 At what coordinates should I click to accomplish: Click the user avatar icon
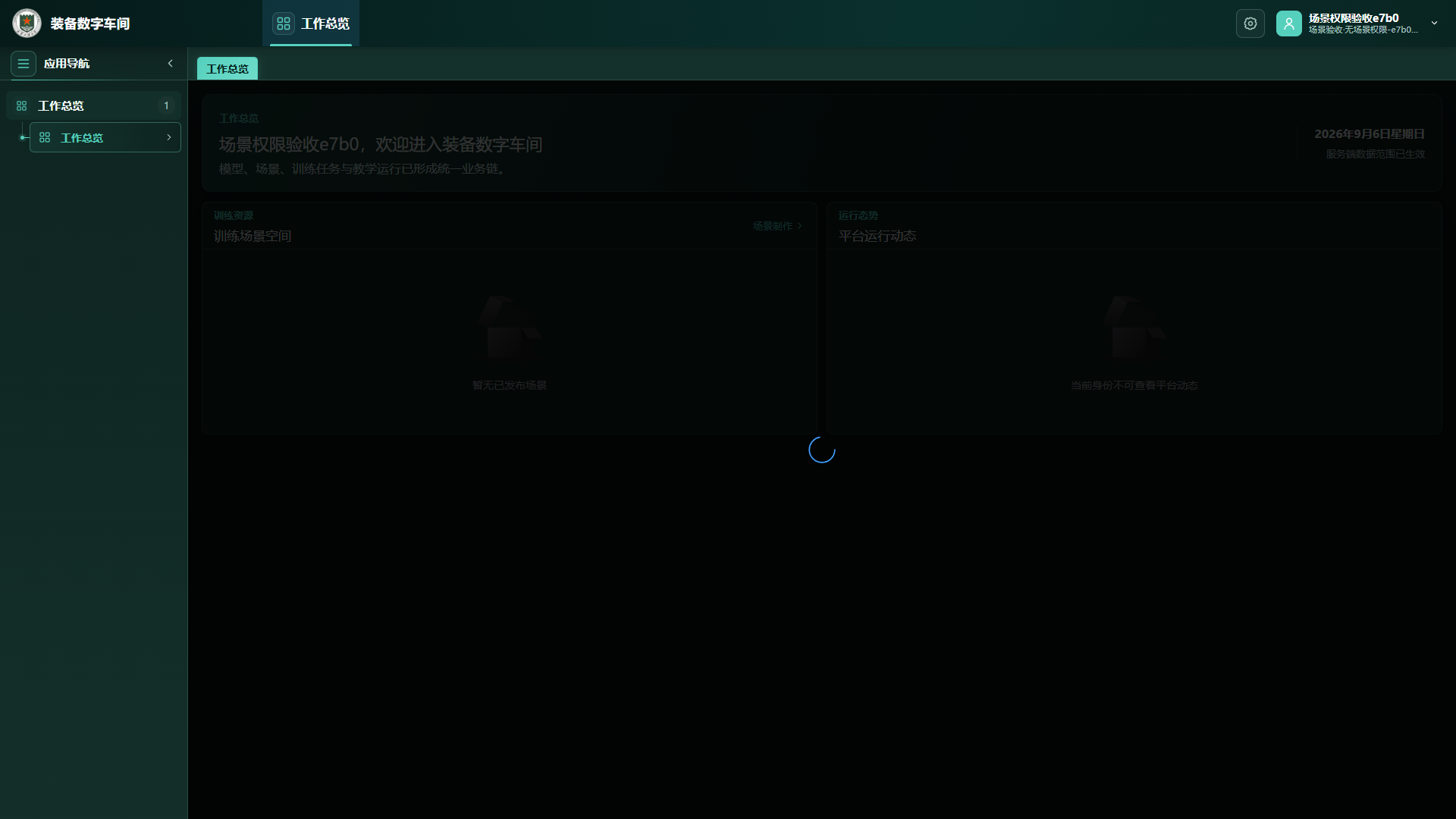coord(1289,24)
